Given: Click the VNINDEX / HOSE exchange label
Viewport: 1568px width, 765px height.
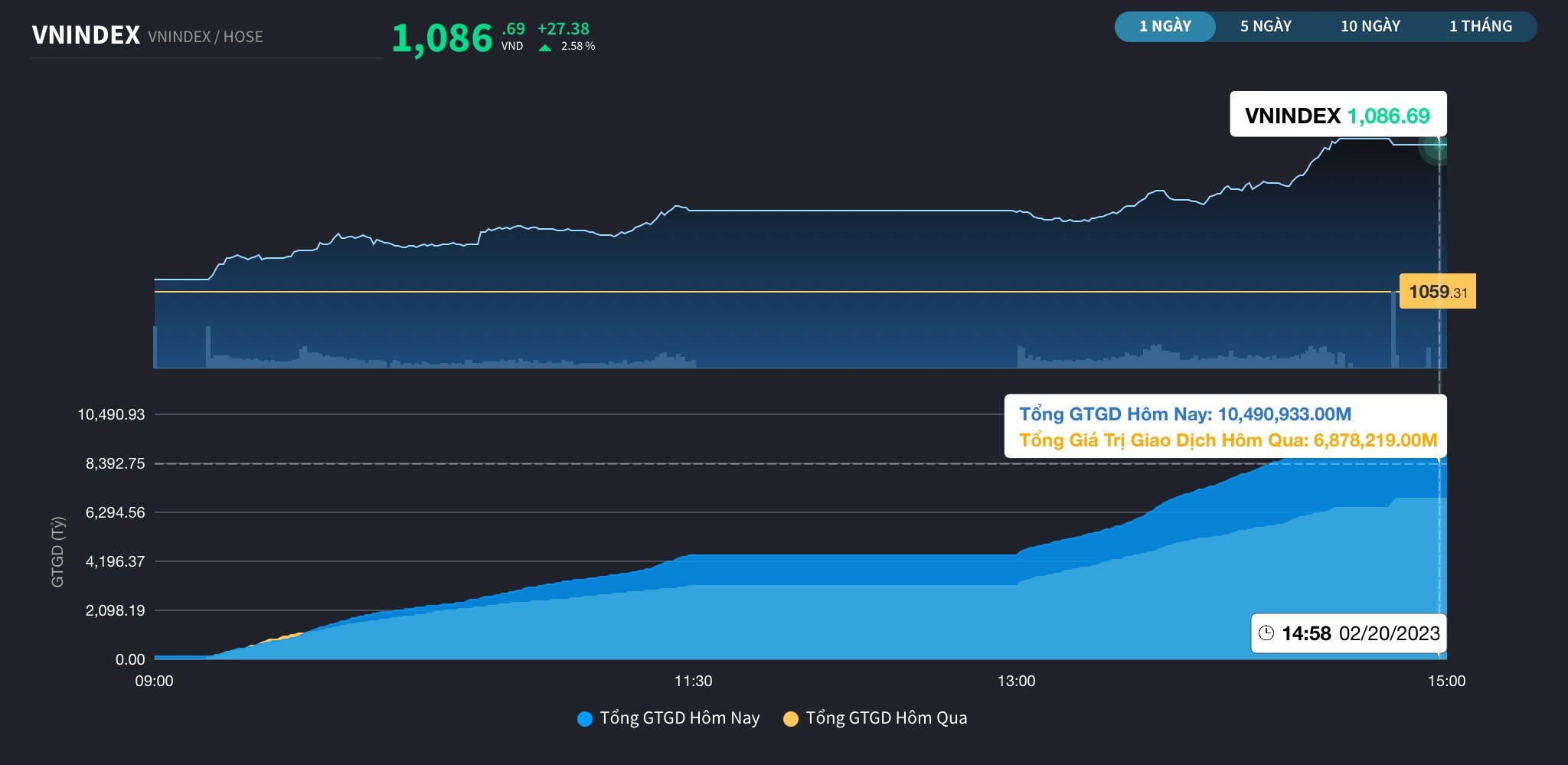Looking at the screenshot, I should click(205, 37).
